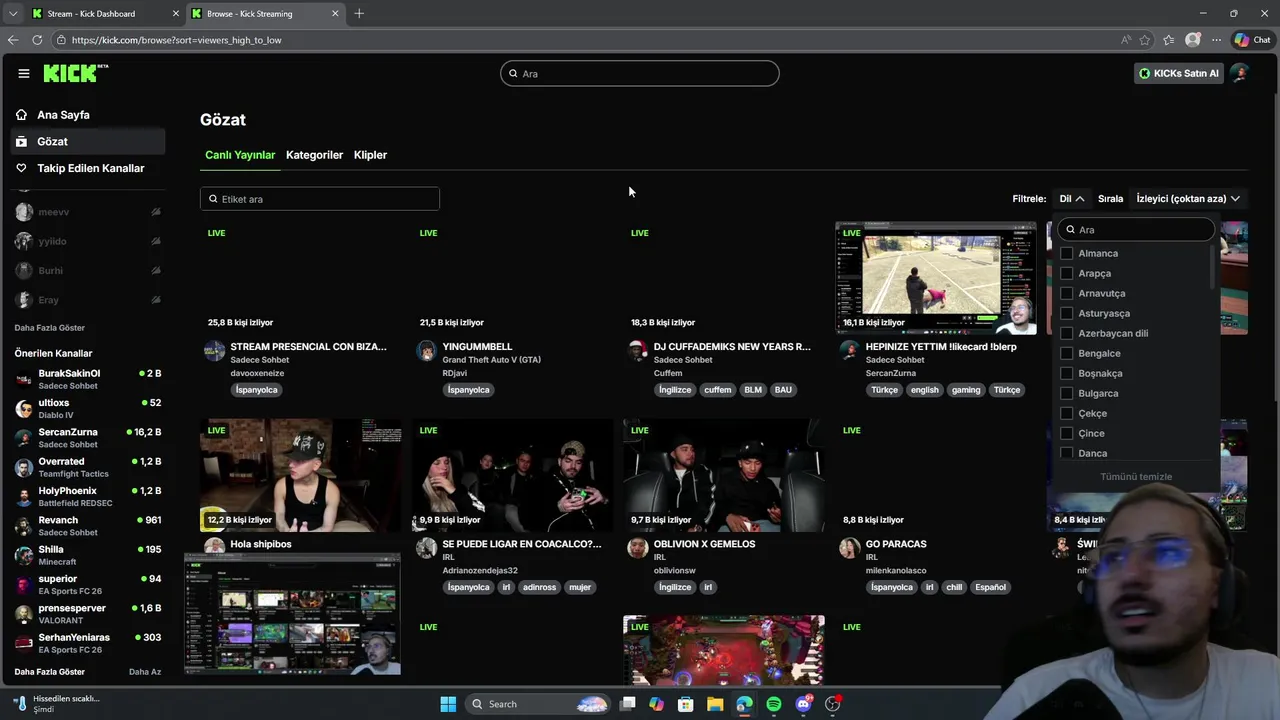Refresh the browser page
The height and width of the screenshot is (720, 1280).
click(x=37, y=40)
